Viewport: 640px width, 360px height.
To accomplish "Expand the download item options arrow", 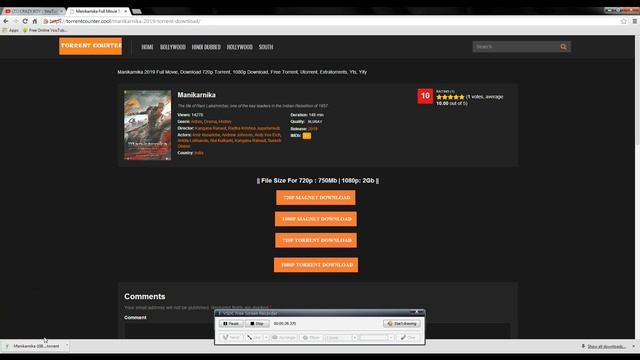I will [67, 346].
